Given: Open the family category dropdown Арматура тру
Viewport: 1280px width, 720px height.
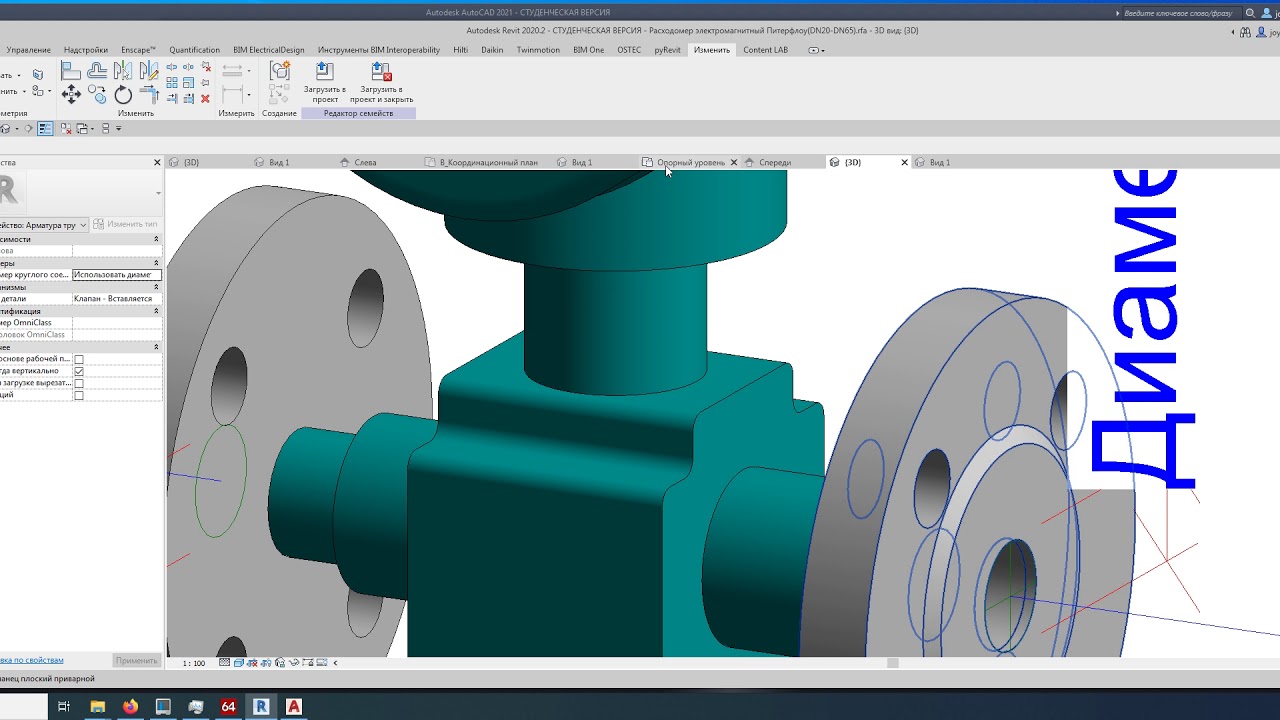Looking at the screenshot, I should point(44,225).
